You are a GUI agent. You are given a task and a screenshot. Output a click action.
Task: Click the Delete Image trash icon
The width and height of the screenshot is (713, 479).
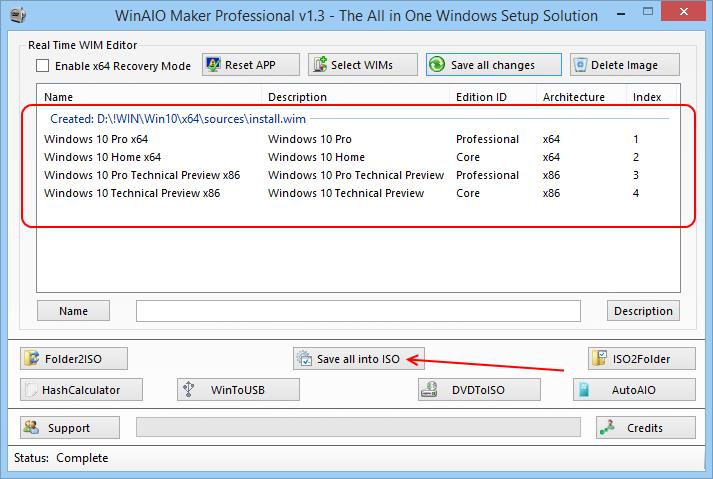[x=580, y=65]
